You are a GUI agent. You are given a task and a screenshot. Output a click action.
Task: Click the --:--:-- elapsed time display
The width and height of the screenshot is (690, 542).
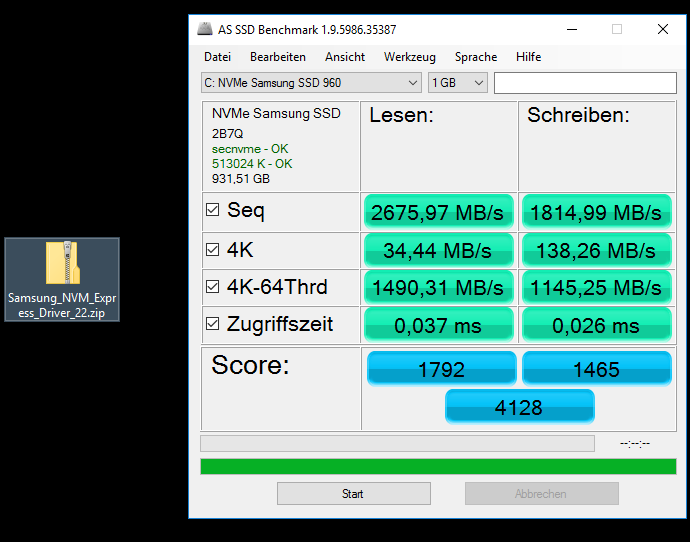635,443
